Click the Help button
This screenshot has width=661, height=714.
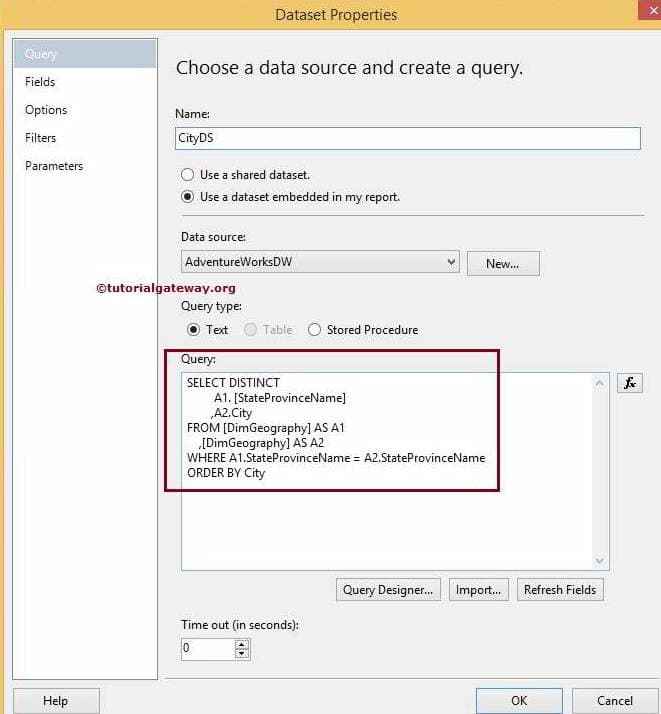[56, 701]
